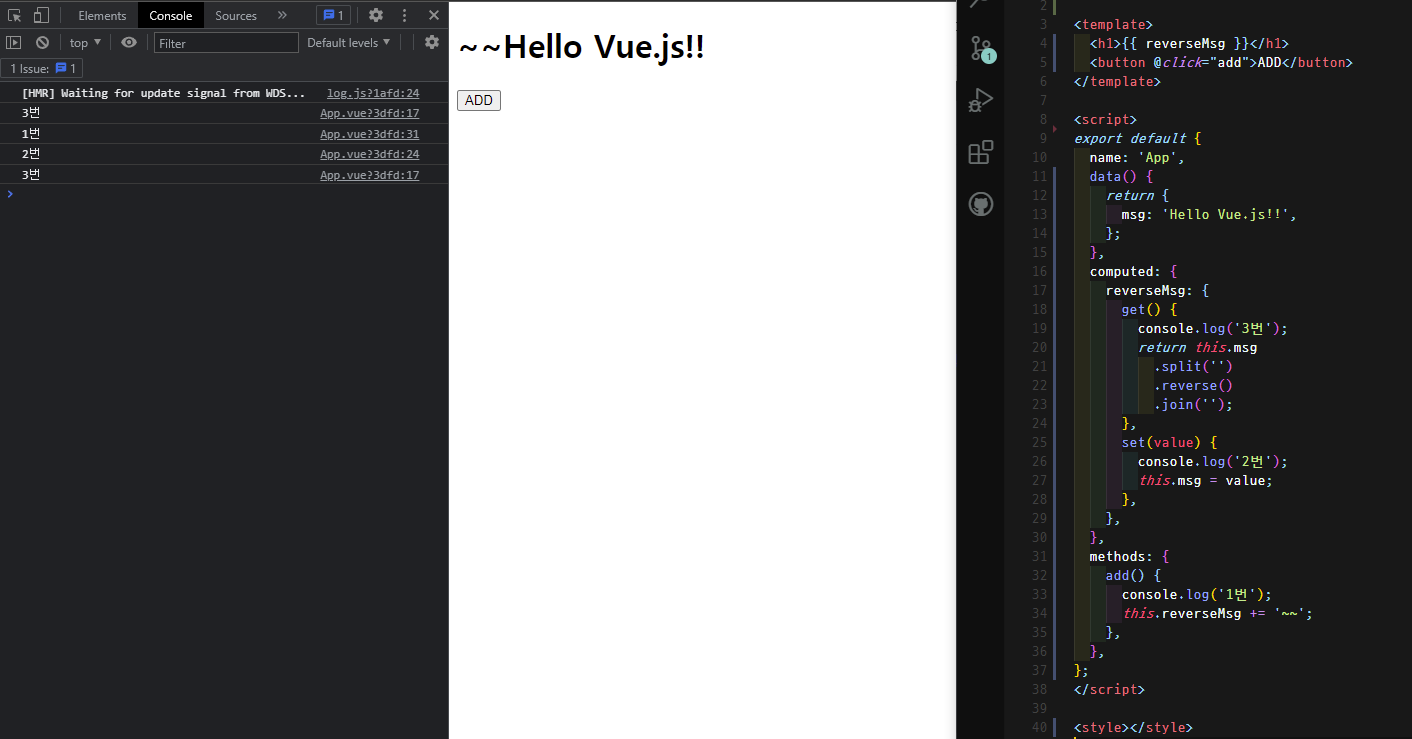Click the 'this.msg = value;' line

tap(1206, 480)
